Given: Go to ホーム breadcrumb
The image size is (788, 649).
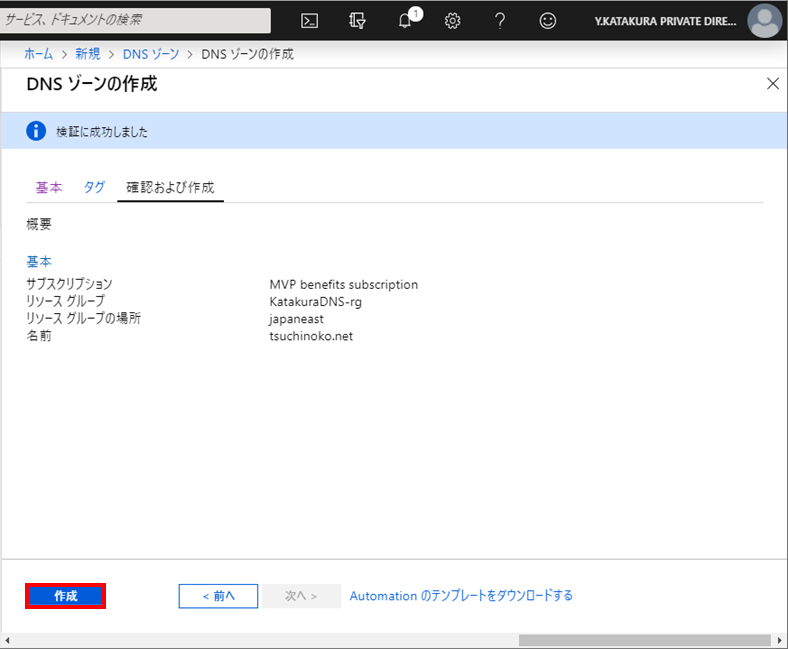Looking at the screenshot, I should point(38,54).
